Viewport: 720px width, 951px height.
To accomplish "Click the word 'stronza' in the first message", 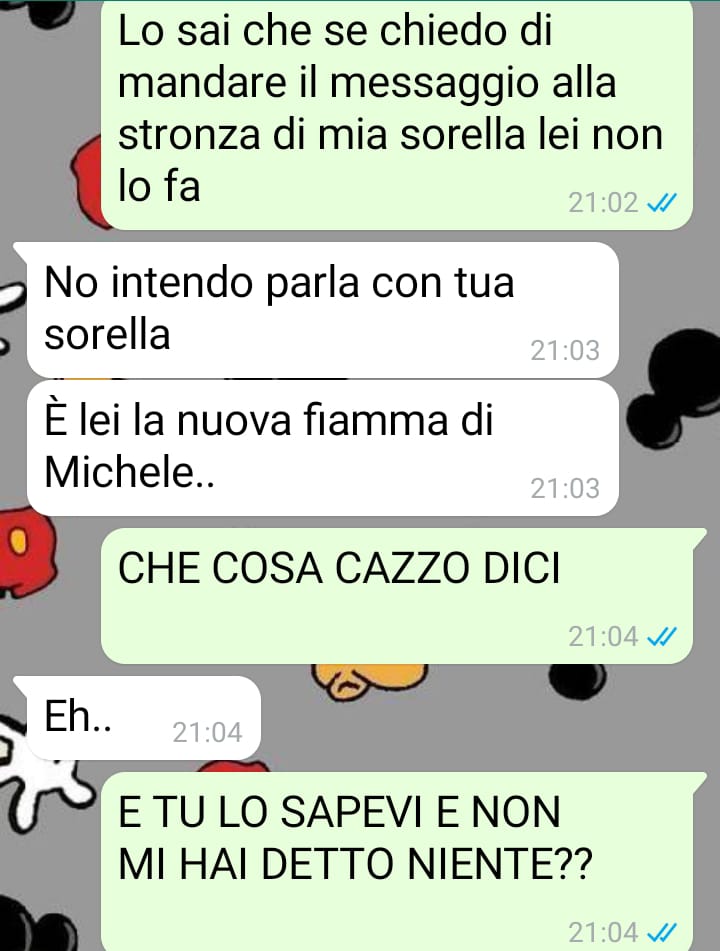I will (x=190, y=135).
